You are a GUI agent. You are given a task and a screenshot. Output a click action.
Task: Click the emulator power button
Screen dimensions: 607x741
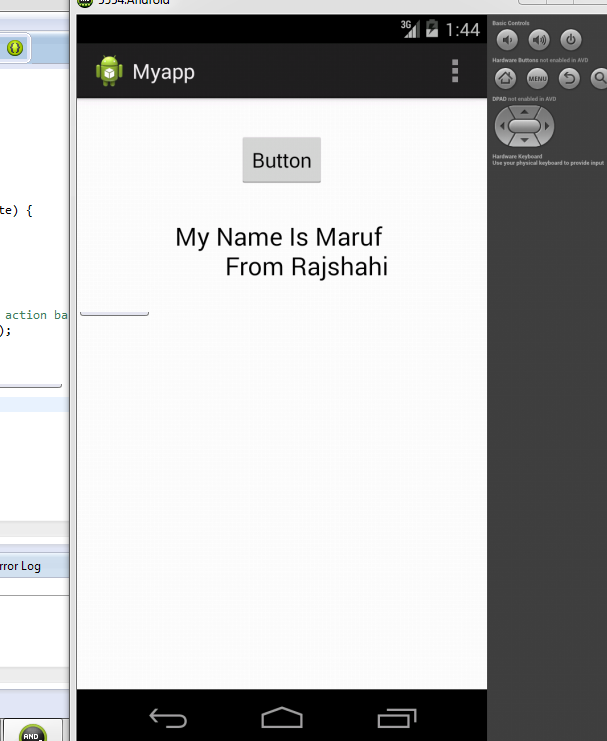[571, 40]
